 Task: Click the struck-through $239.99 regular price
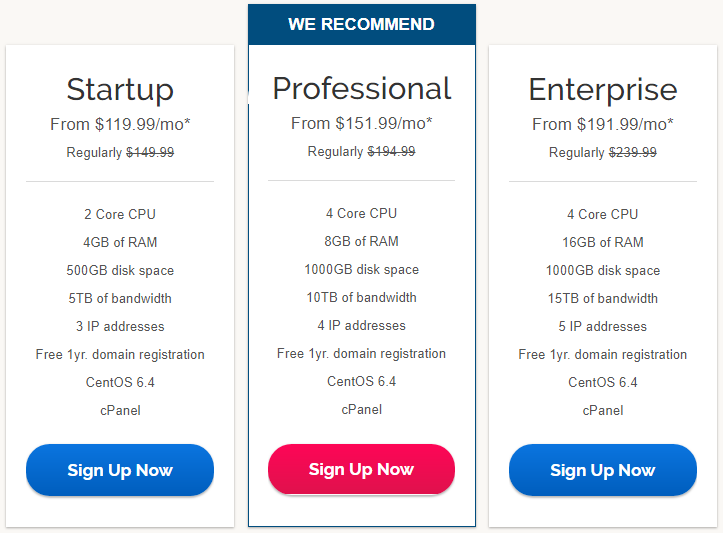click(633, 153)
